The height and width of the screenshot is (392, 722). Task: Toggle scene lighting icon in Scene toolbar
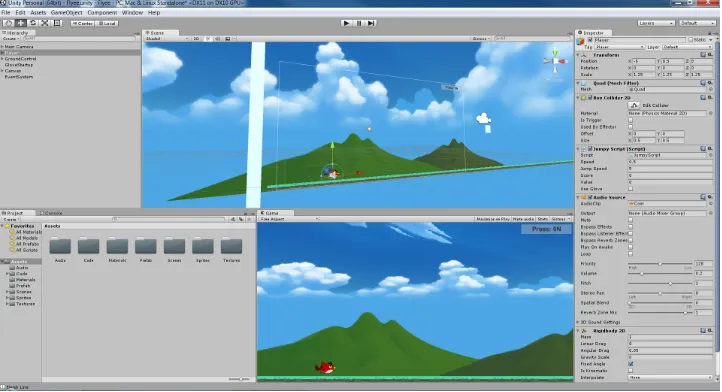(x=208, y=39)
